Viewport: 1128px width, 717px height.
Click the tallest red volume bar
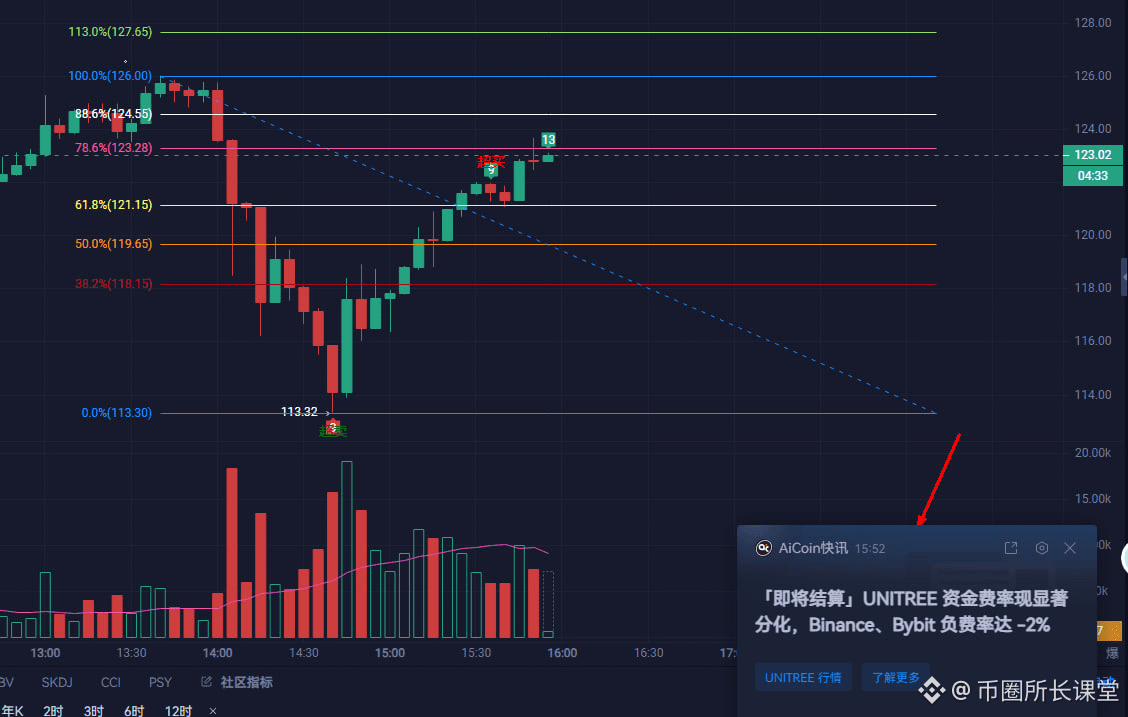[x=232, y=553]
